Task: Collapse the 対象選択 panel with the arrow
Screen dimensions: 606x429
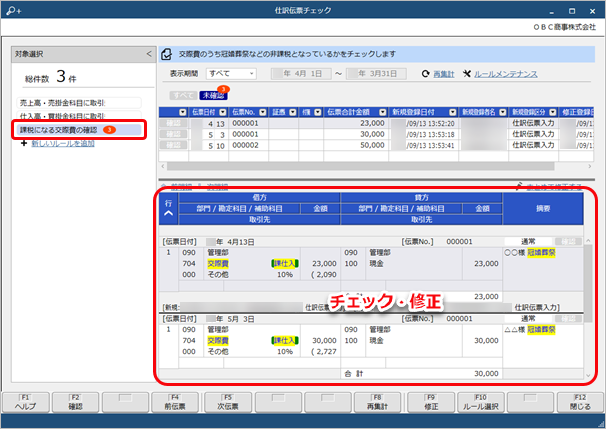Action: (149, 54)
